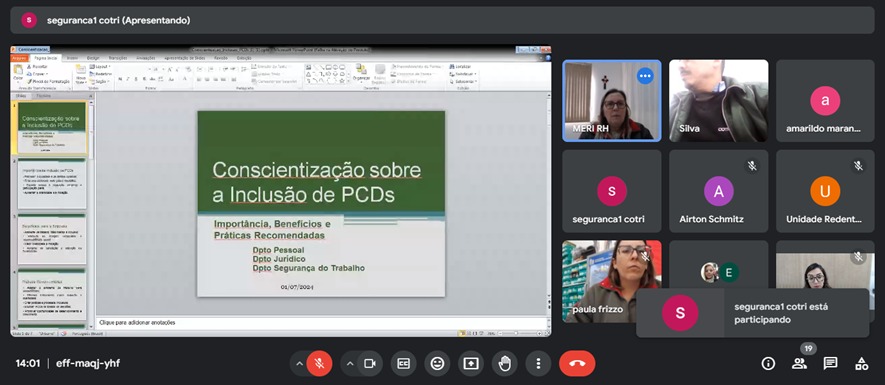Viewport: 885px width, 385px height.
Task: Show the participants list
Action: click(x=799, y=364)
